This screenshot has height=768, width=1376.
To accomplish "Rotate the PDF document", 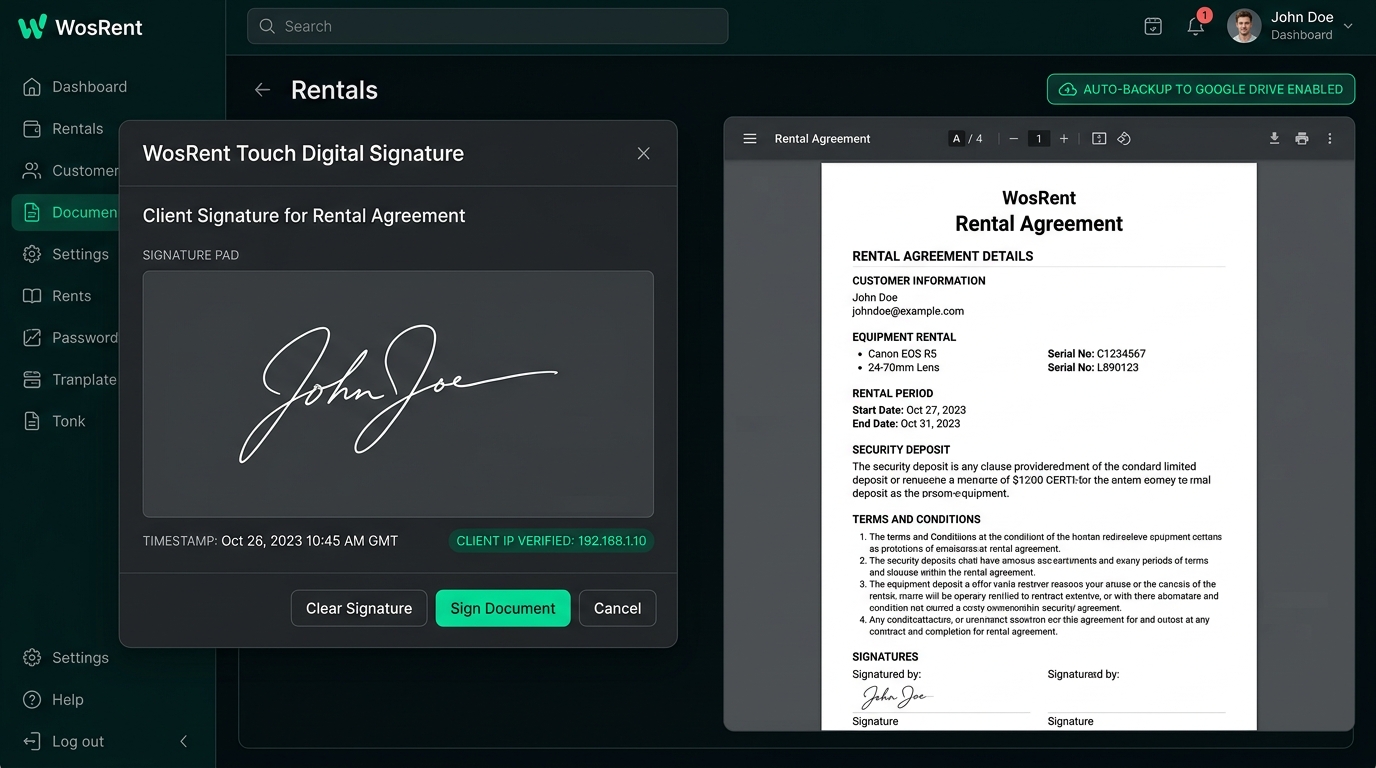I will coord(1124,139).
